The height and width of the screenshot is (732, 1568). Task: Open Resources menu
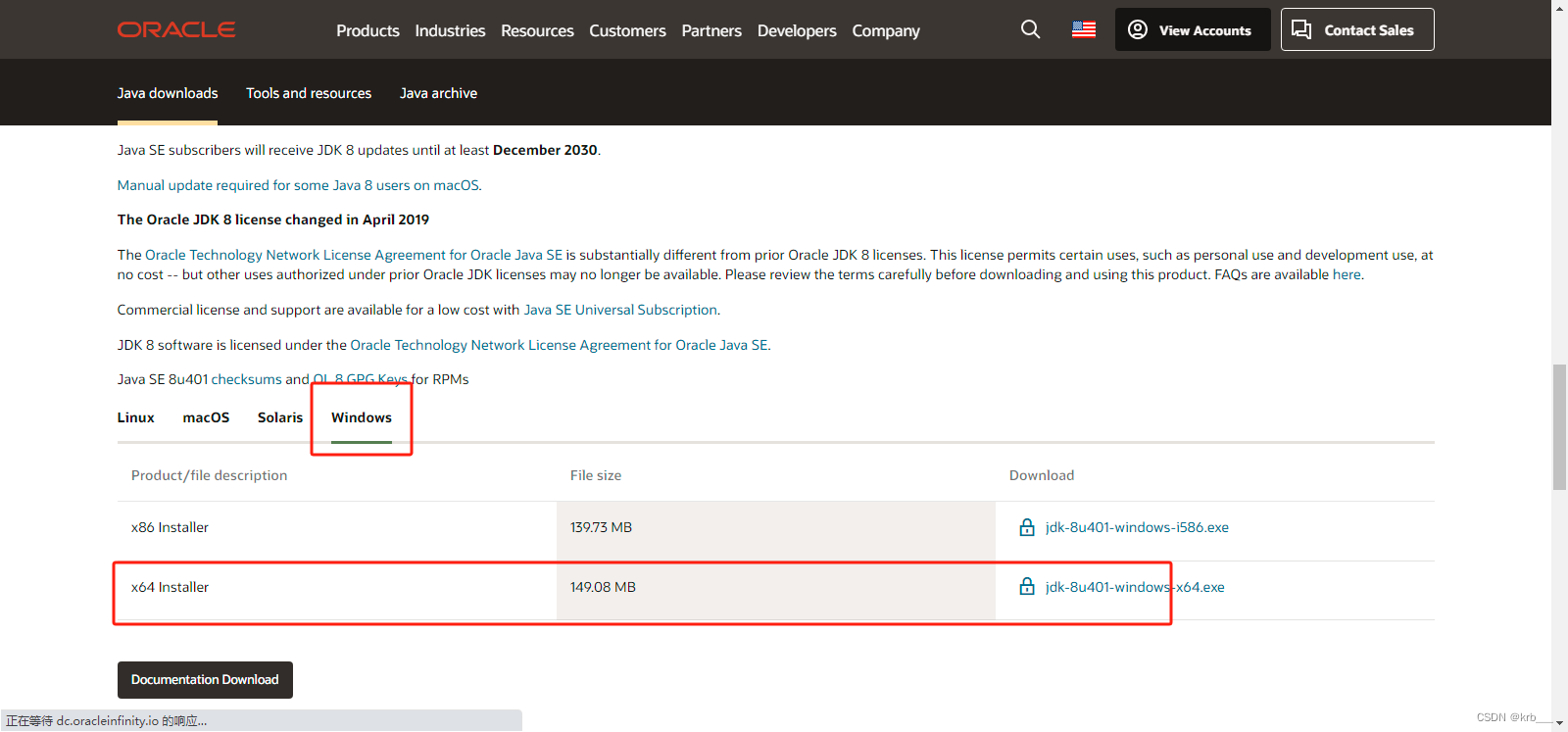pos(537,30)
